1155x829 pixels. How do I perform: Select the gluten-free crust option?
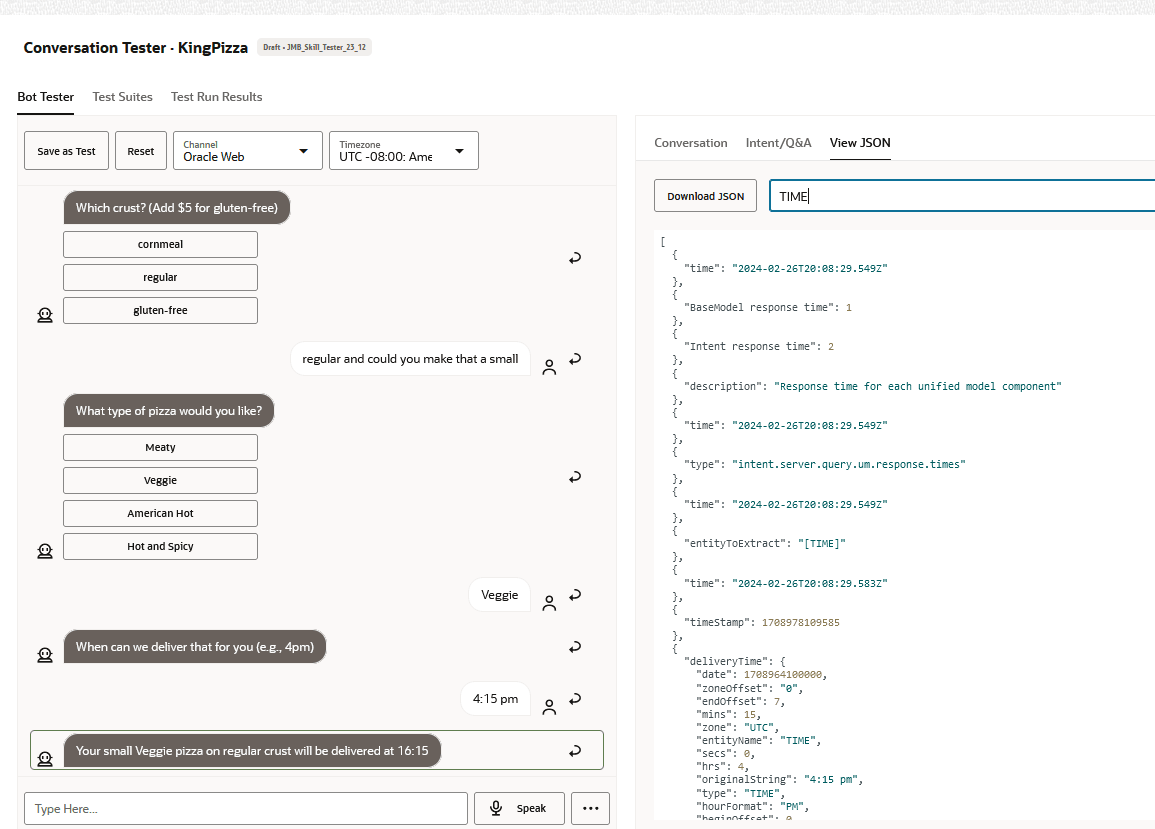[x=160, y=310]
